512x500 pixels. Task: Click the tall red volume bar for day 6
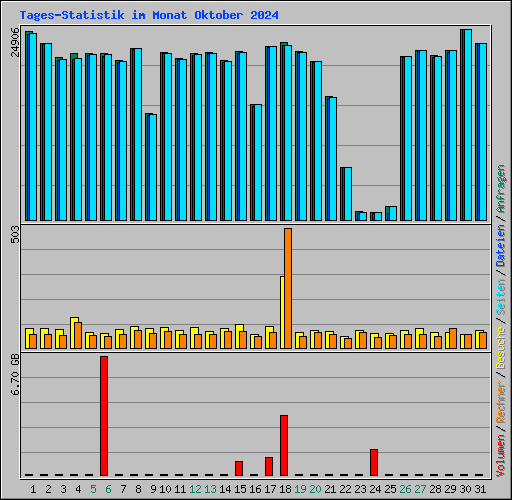point(104,416)
